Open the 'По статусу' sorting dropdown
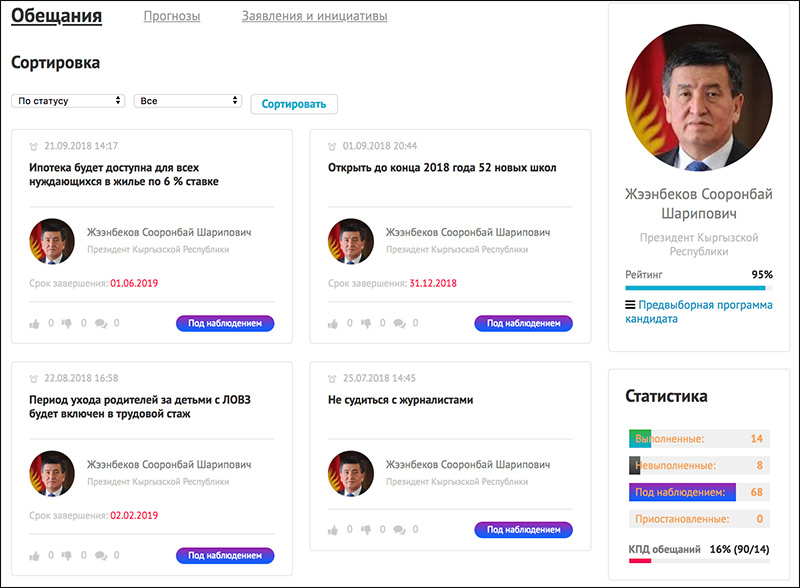800x588 pixels. 68,101
